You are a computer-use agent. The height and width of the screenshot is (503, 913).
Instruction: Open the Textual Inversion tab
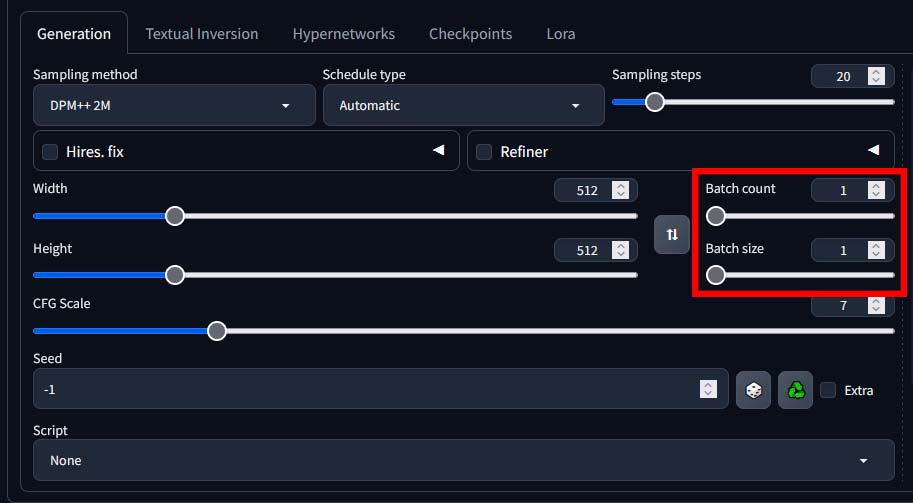201,34
